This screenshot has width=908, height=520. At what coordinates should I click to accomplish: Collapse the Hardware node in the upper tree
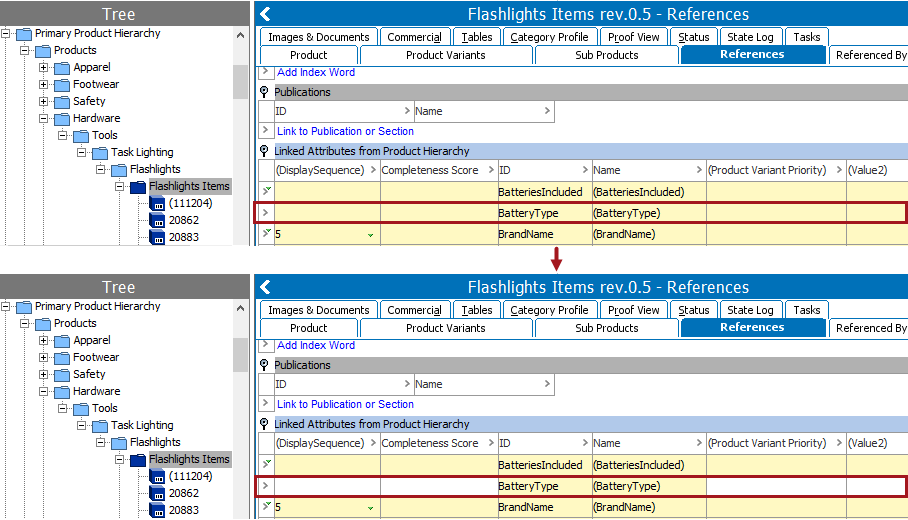(43, 119)
